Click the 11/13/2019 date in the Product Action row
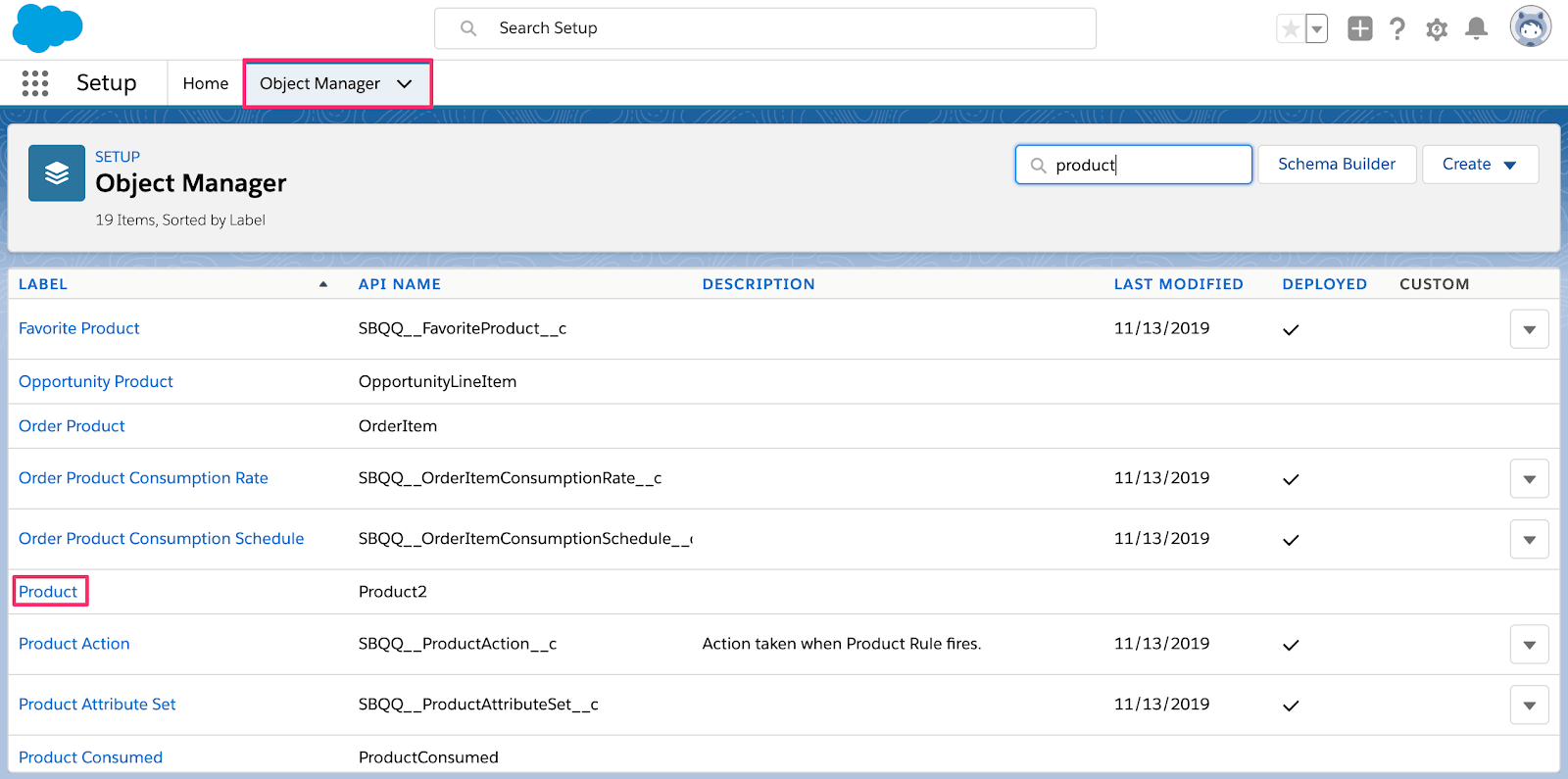The image size is (1568, 779). pos(1161,644)
